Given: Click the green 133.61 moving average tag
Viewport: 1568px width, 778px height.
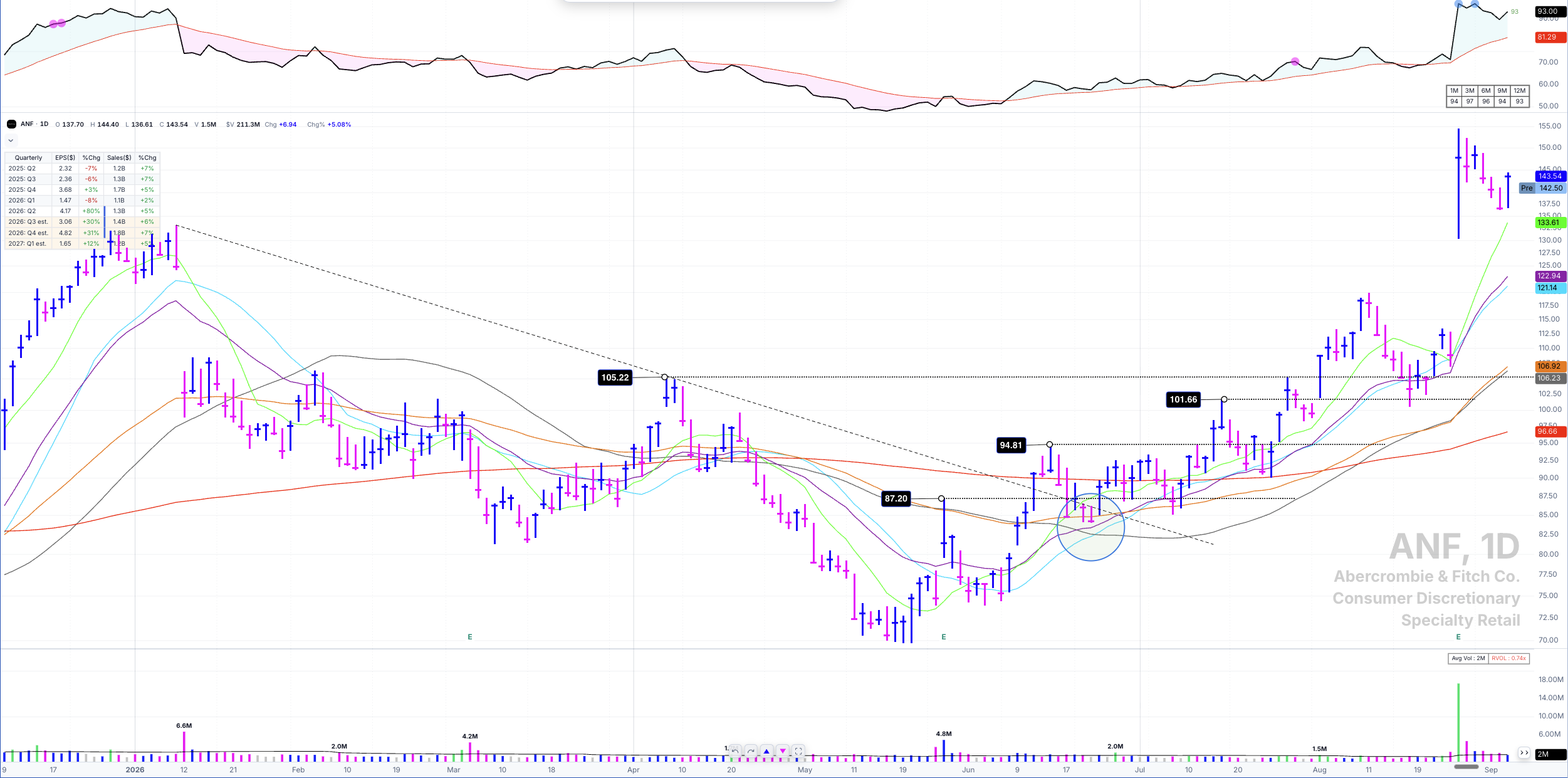Looking at the screenshot, I should coord(1550,223).
